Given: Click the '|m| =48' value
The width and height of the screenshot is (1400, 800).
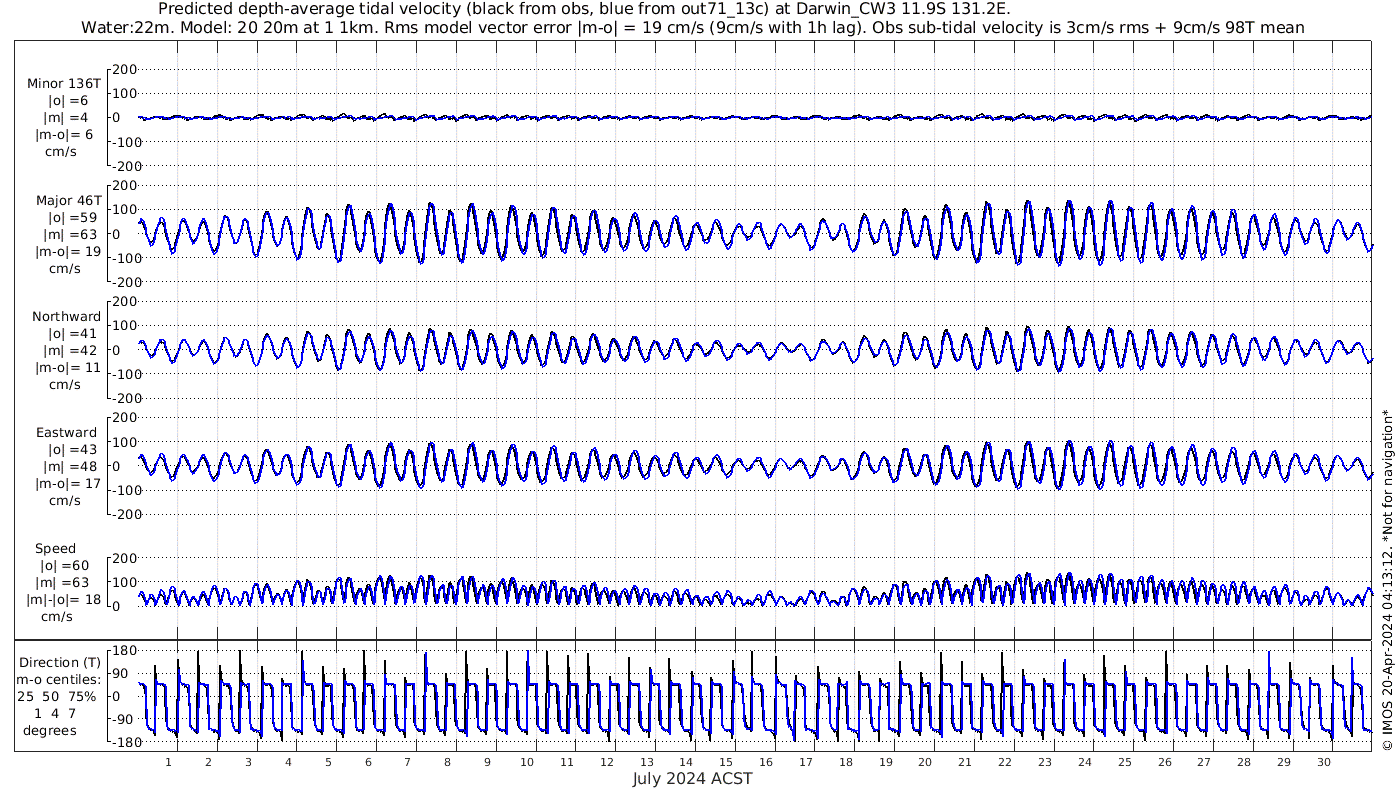Looking at the screenshot, I should pos(72,467).
